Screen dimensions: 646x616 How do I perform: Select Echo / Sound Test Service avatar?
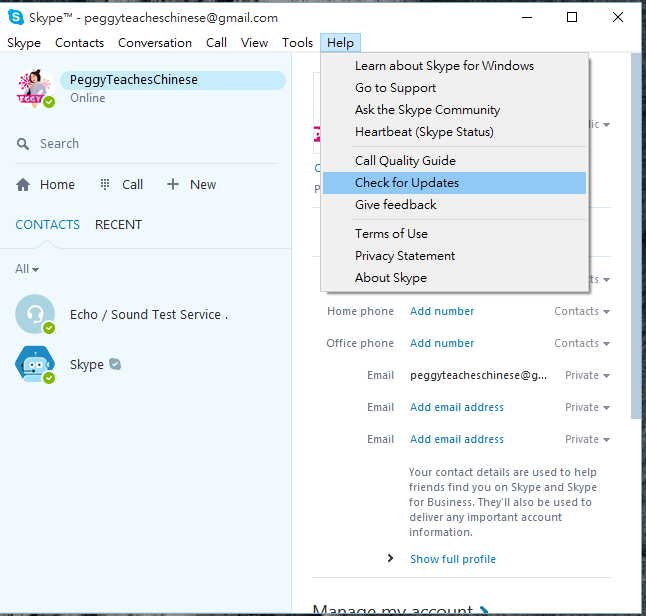(35, 314)
